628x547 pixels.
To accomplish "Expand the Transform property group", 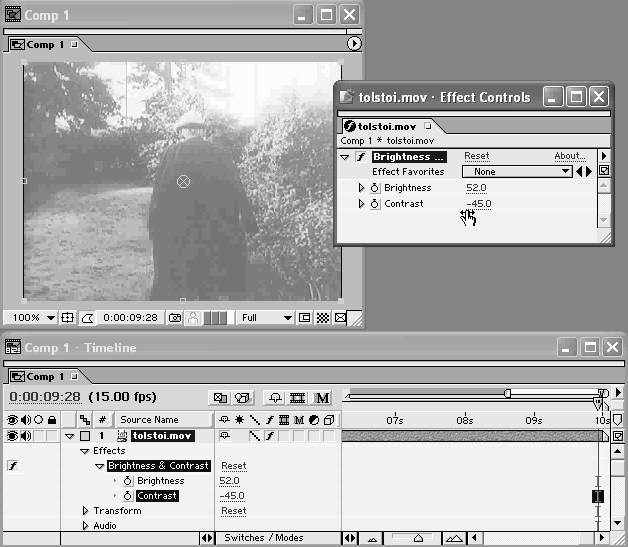I will (x=85, y=511).
